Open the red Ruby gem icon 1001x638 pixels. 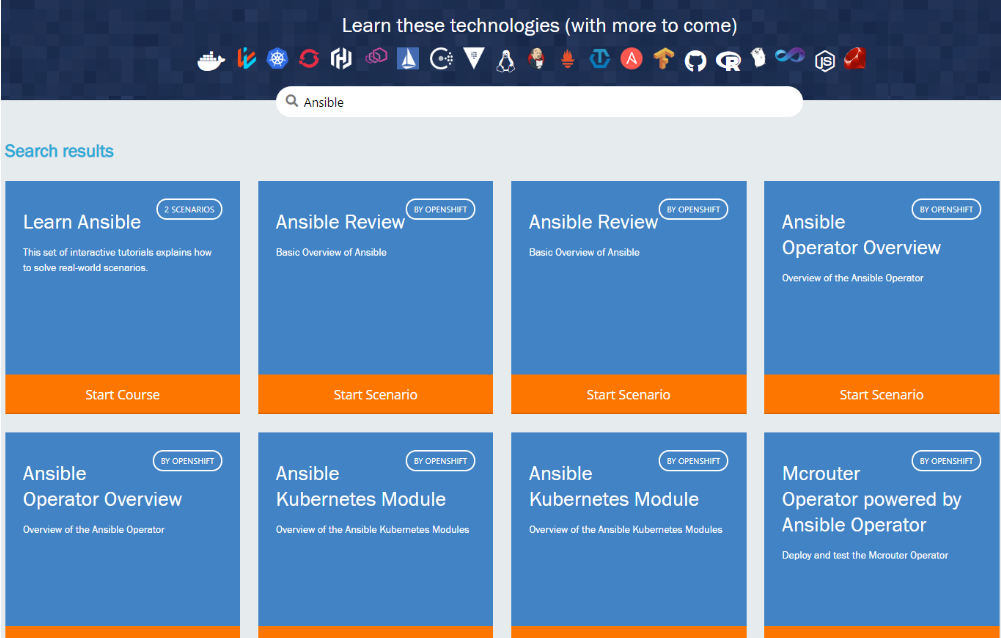click(x=855, y=59)
